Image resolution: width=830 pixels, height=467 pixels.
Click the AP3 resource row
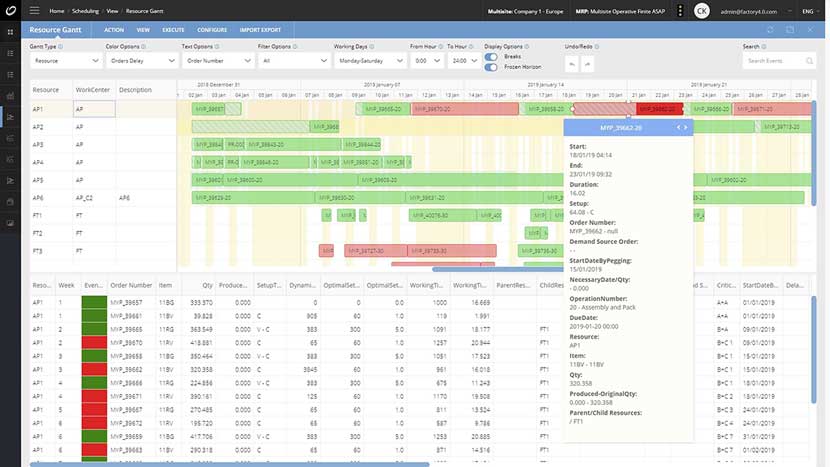tap(103, 145)
